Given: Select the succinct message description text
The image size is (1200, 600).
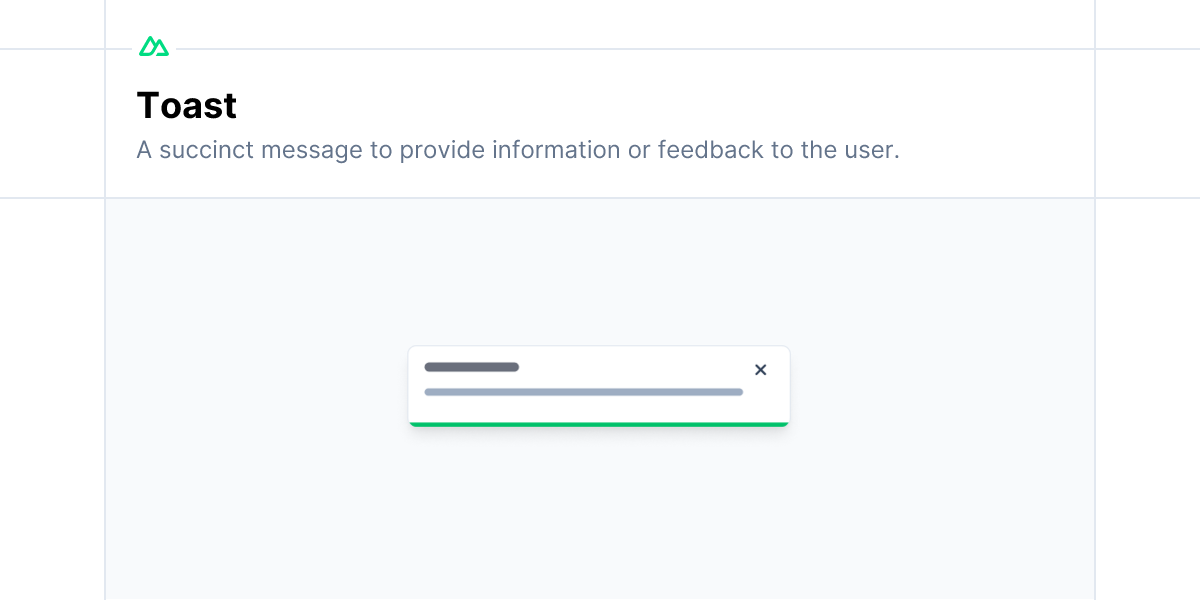Looking at the screenshot, I should (x=518, y=150).
